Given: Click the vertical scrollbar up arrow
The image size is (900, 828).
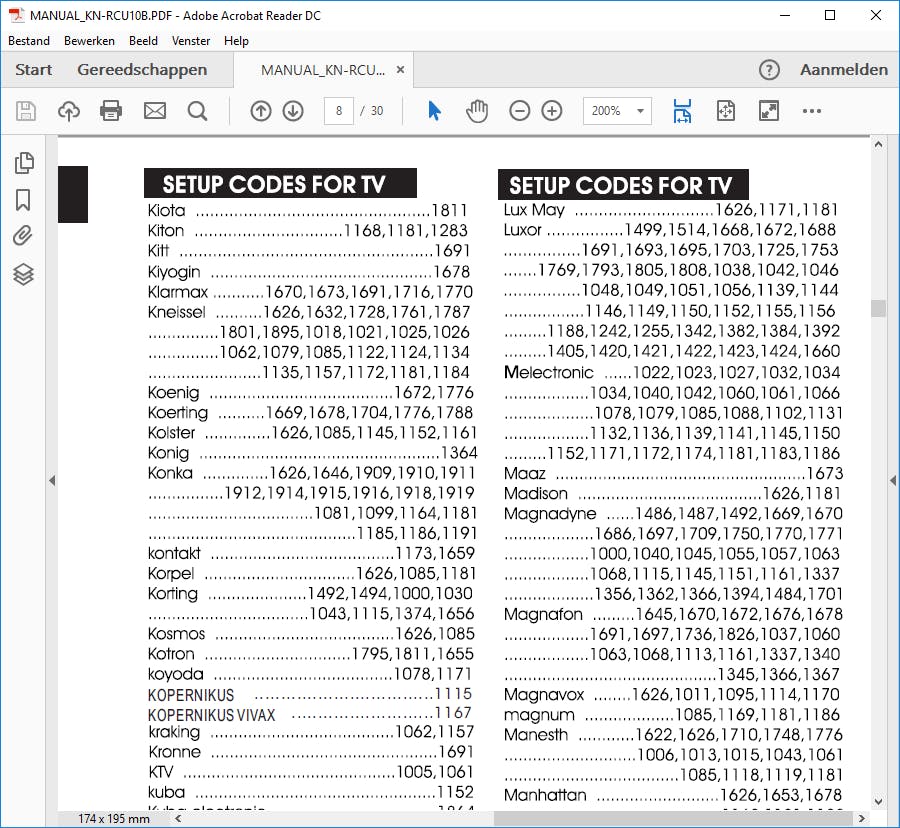Looking at the screenshot, I should (x=878, y=145).
